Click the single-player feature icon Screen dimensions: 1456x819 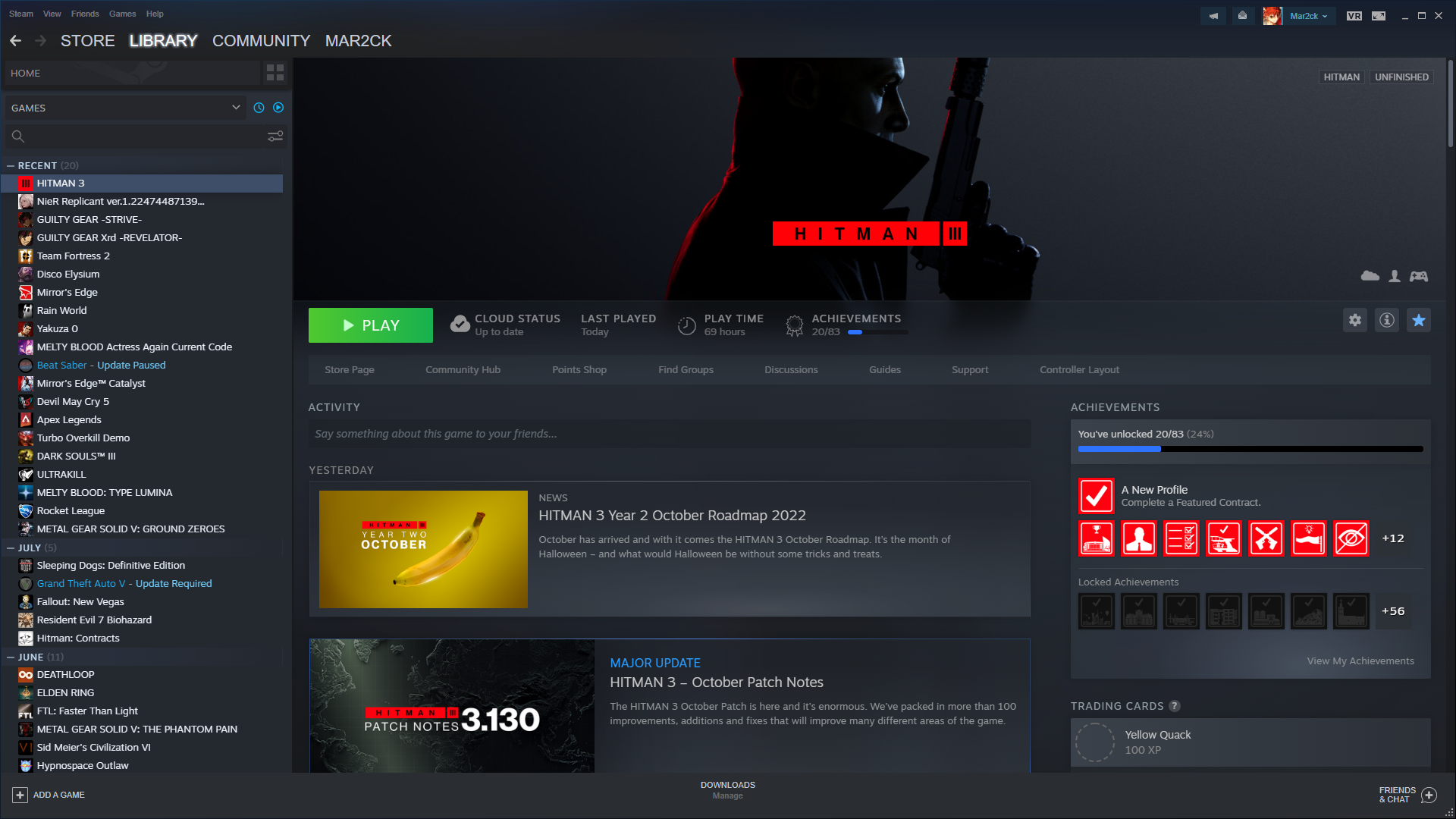coord(1395,276)
